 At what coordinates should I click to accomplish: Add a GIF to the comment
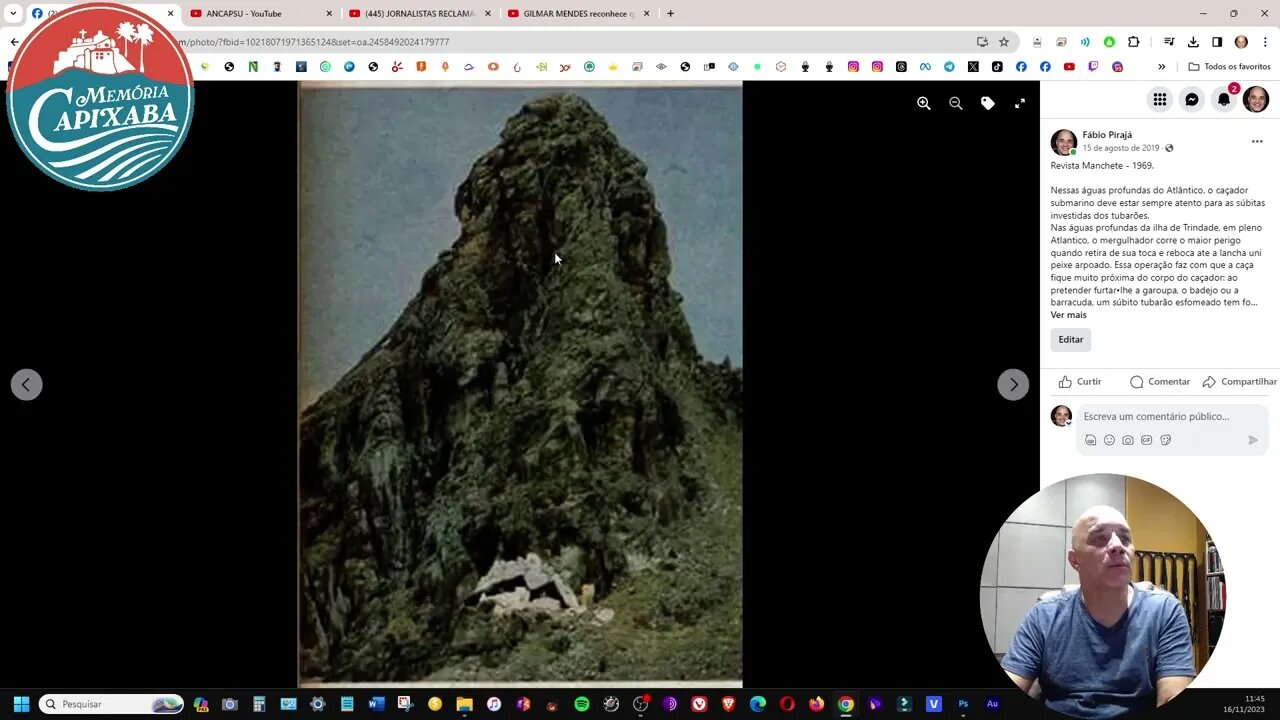point(1147,440)
